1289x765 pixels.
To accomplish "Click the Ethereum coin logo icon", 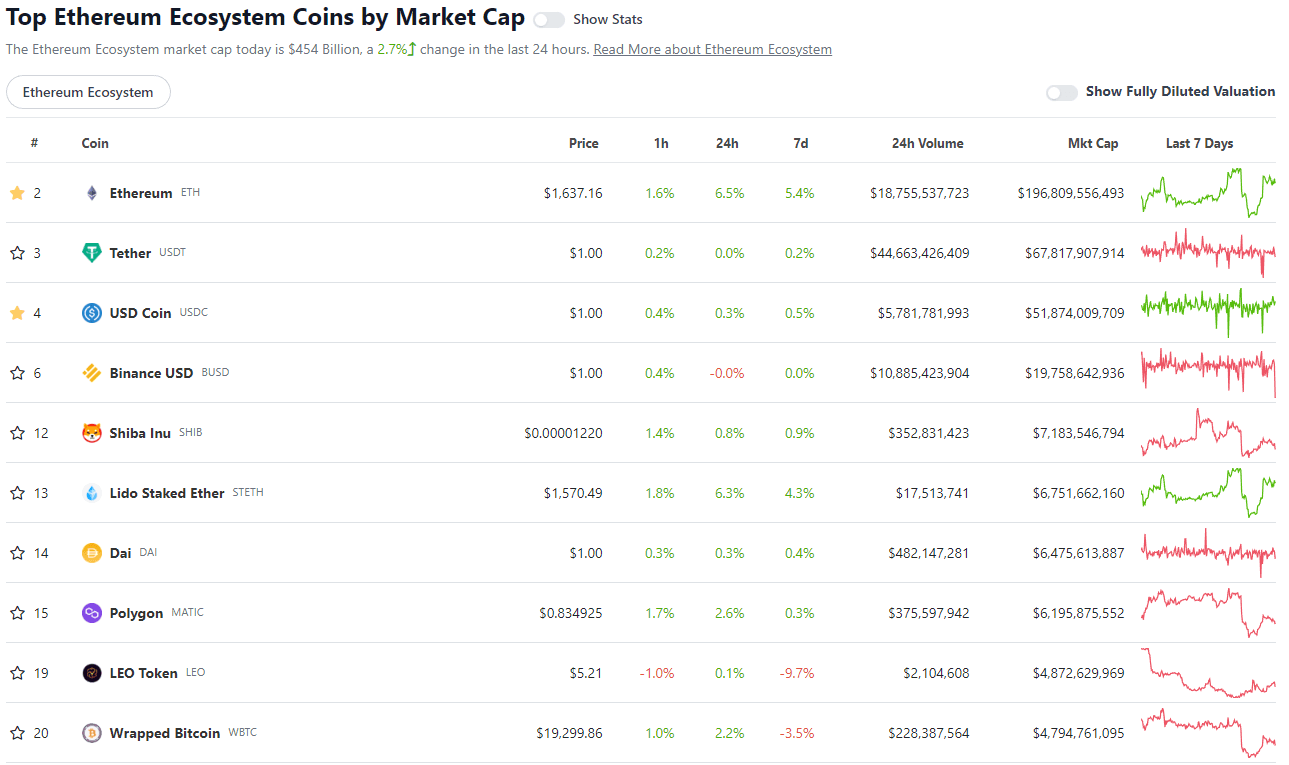I will pyautogui.click(x=92, y=193).
